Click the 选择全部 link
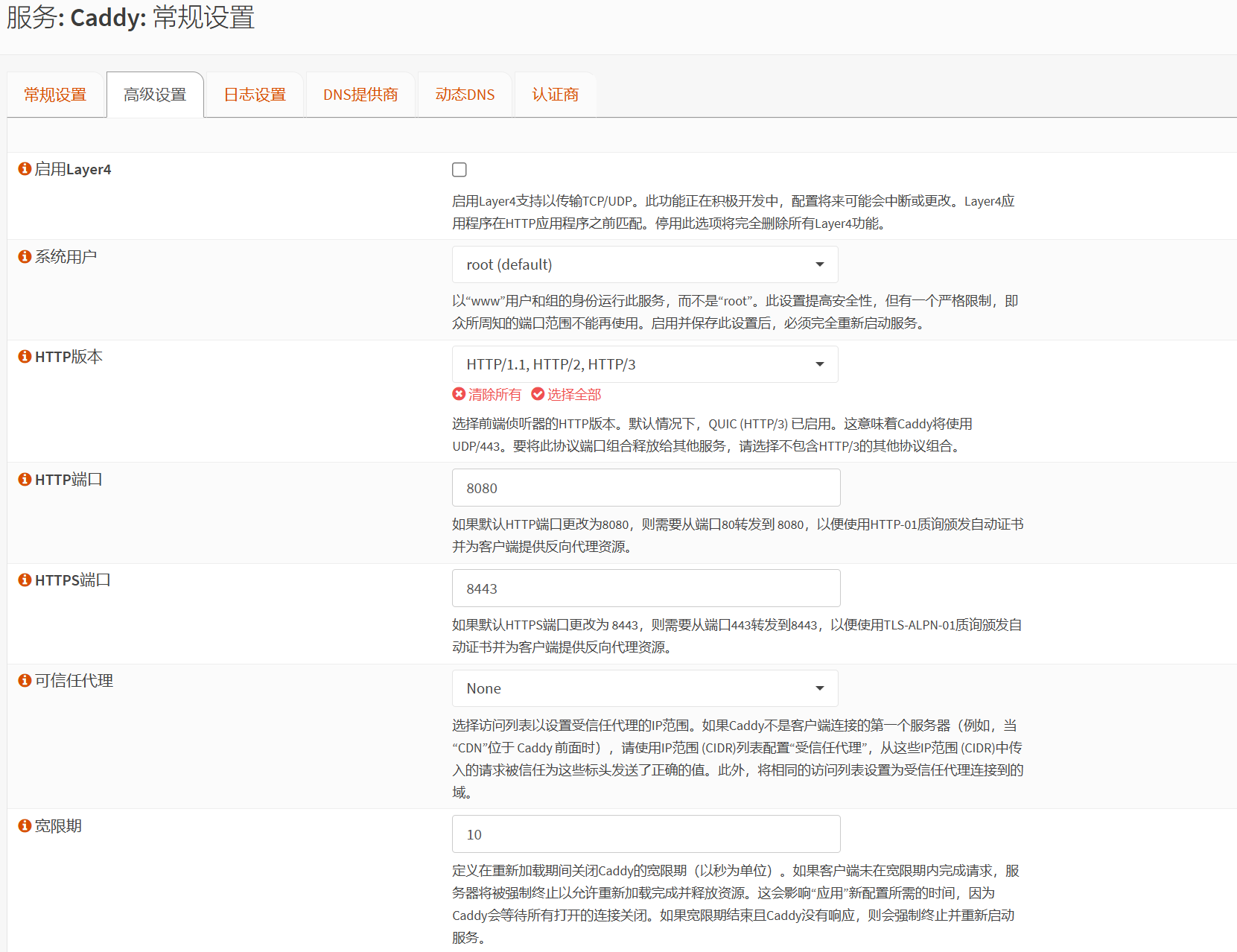Viewport: 1237px width, 952px height. (x=567, y=394)
